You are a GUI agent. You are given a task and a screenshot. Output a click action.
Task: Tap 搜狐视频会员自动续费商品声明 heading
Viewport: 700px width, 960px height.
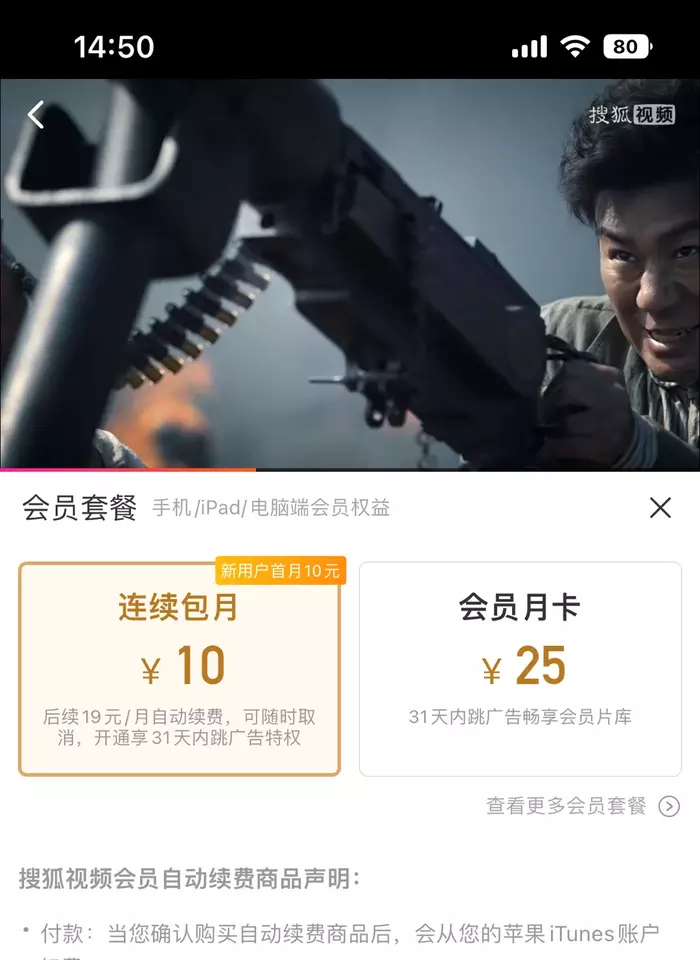(x=189, y=878)
